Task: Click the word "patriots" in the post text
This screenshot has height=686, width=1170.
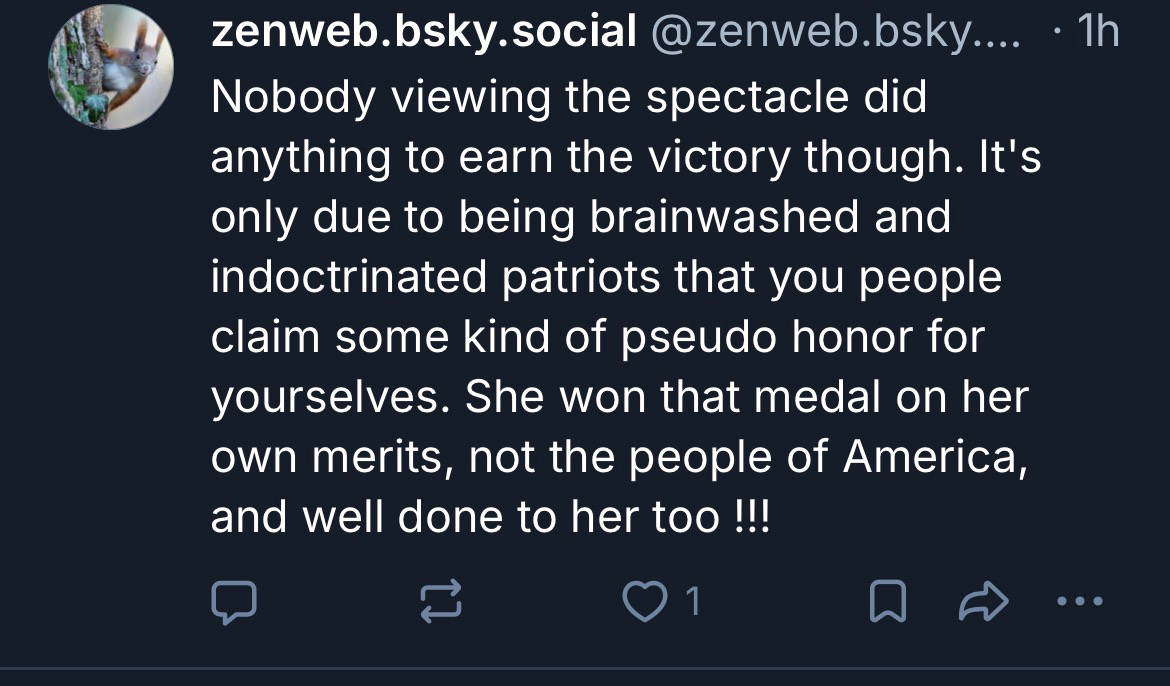Action: [x=559, y=277]
